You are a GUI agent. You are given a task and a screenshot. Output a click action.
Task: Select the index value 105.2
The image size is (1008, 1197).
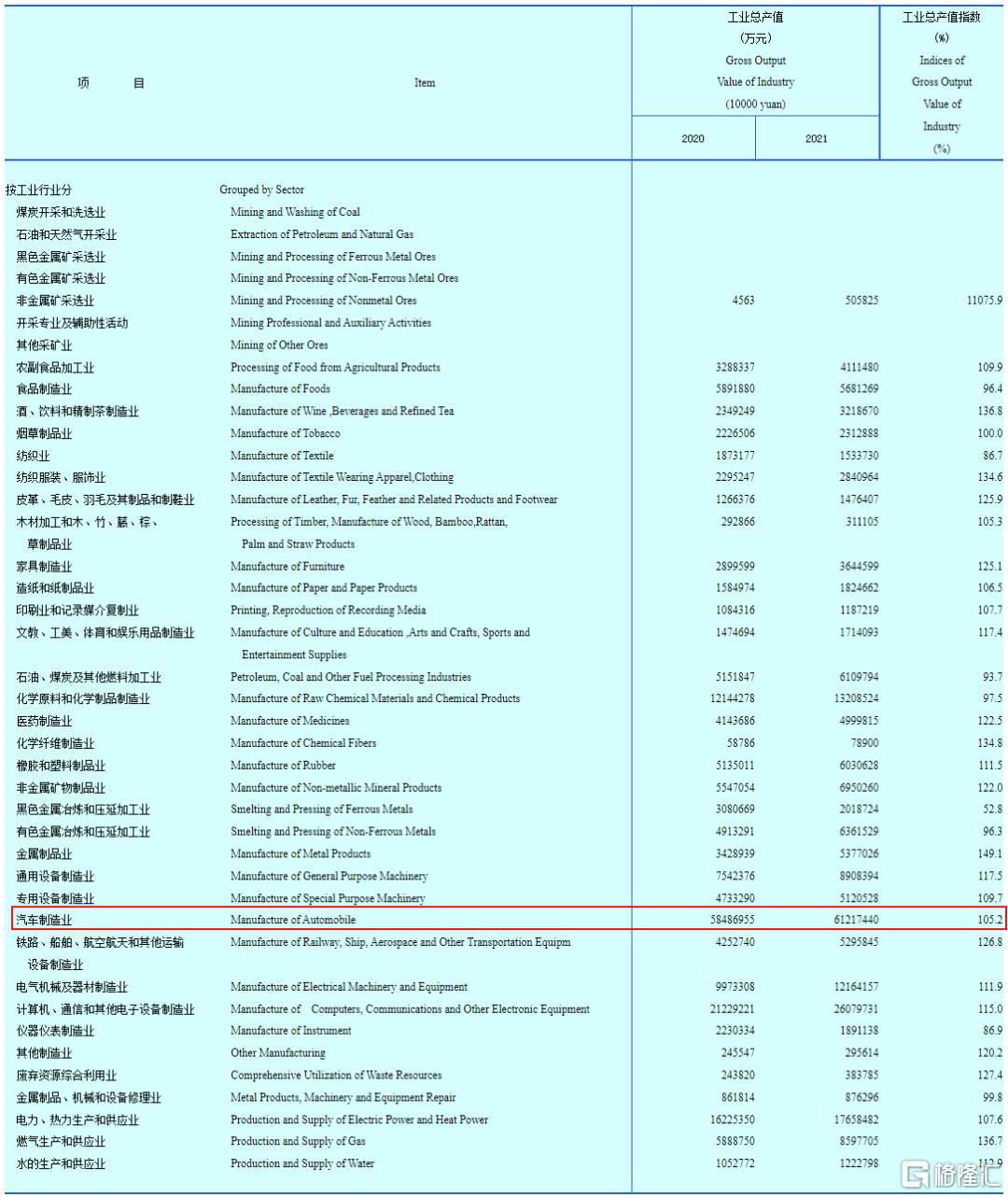[990, 920]
